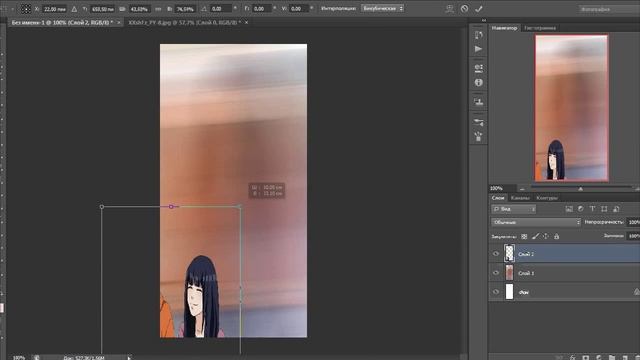The width and height of the screenshot is (640, 360).
Task: Hide layer Слой 2 with eye icon
Action: point(496,254)
